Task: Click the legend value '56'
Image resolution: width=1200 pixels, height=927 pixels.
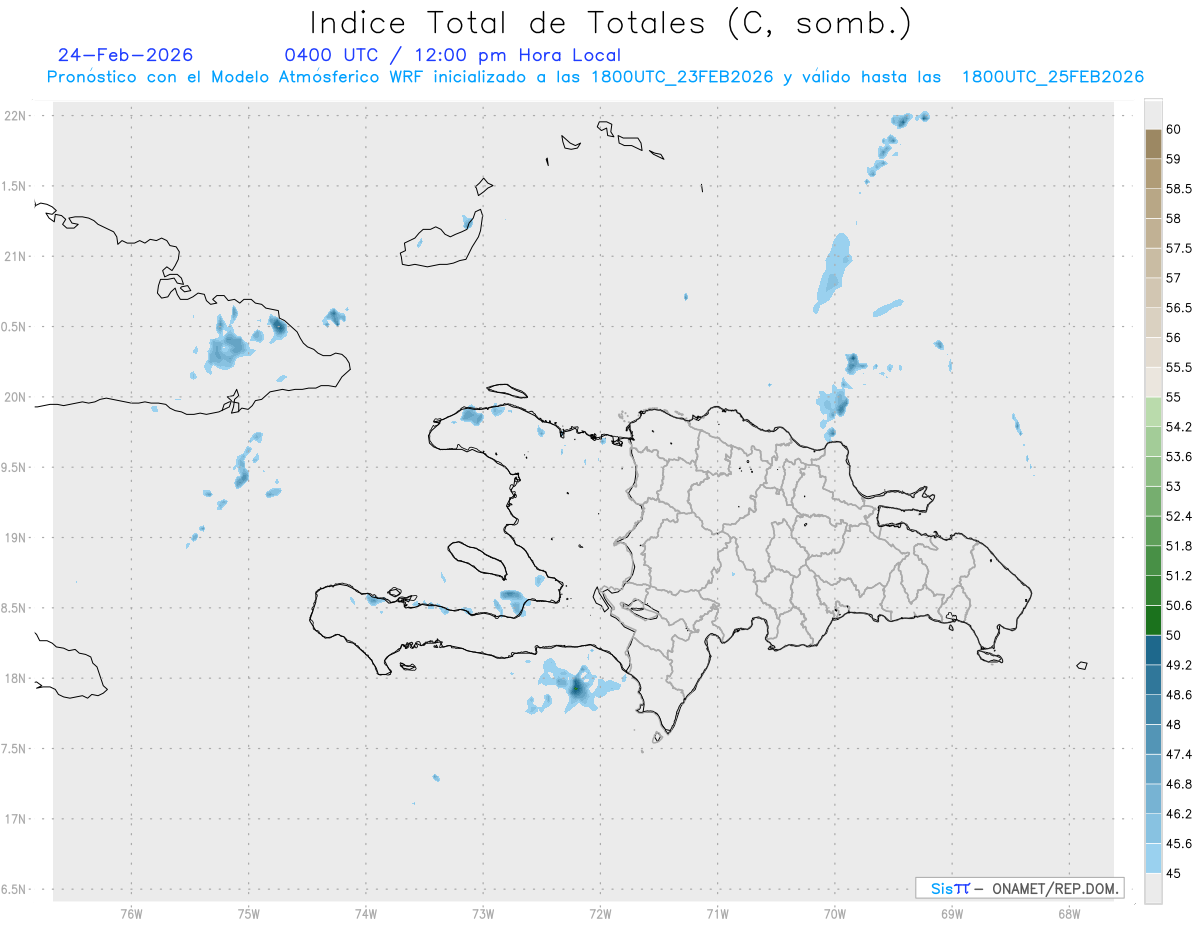Action: (1174, 338)
